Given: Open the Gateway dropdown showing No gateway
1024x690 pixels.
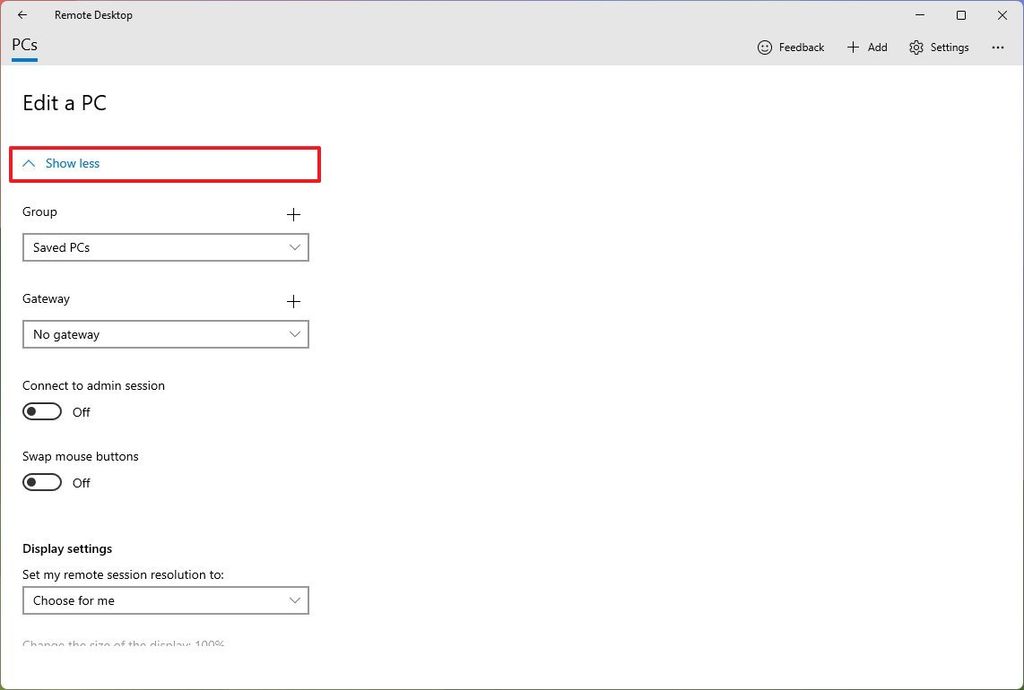Looking at the screenshot, I should tap(166, 334).
